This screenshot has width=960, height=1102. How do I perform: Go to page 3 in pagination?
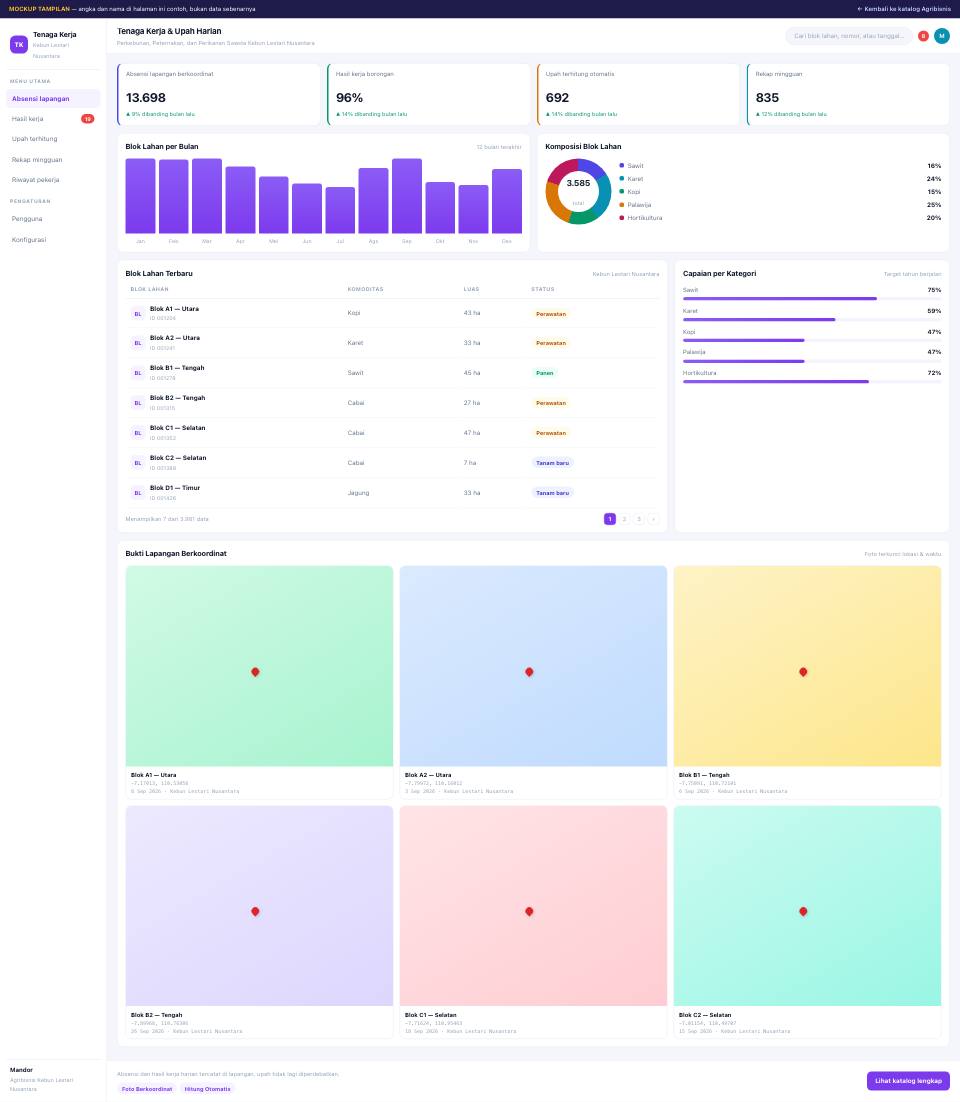639,519
